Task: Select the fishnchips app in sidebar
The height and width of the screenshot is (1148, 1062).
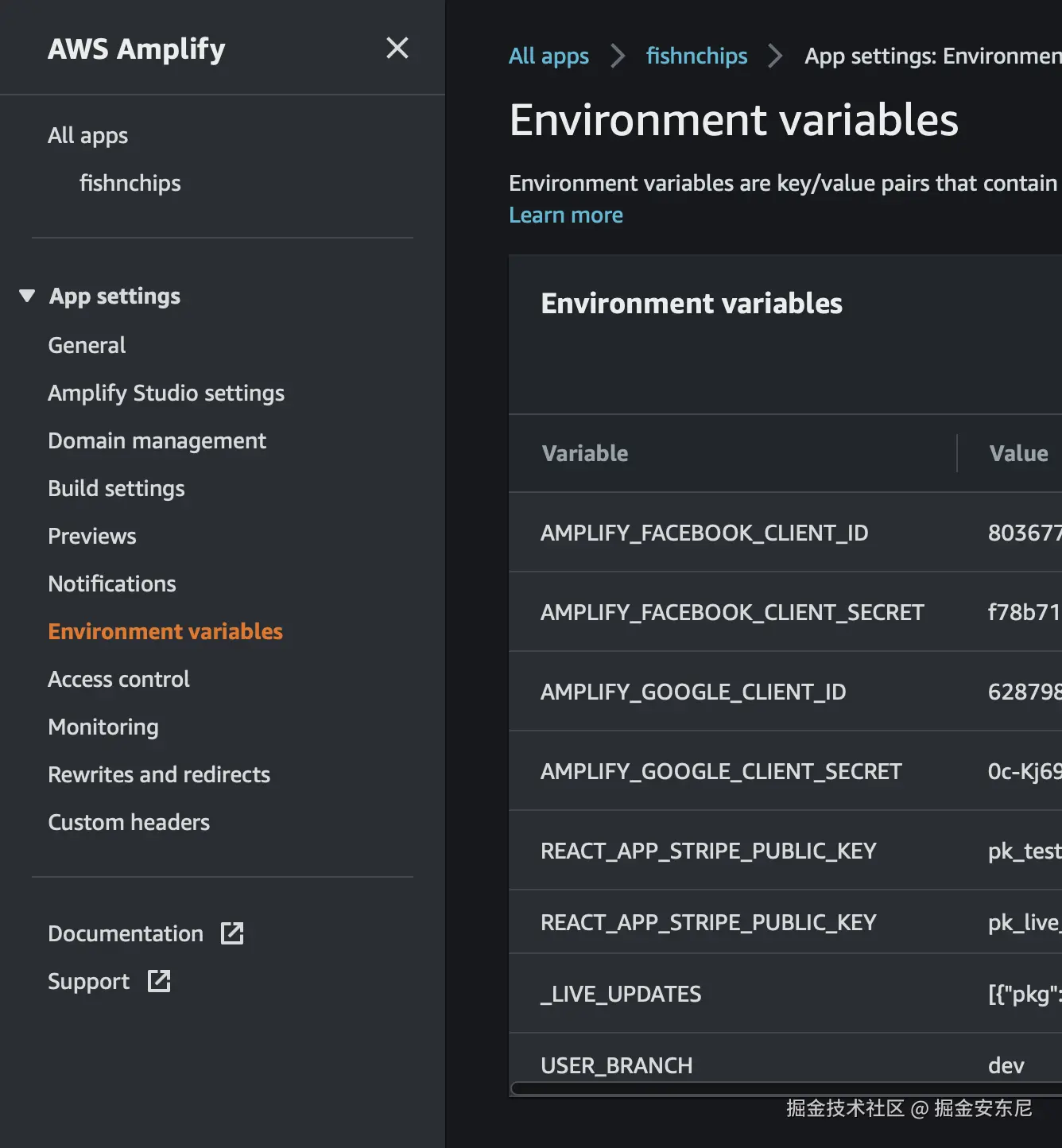Action: (x=130, y=183)
